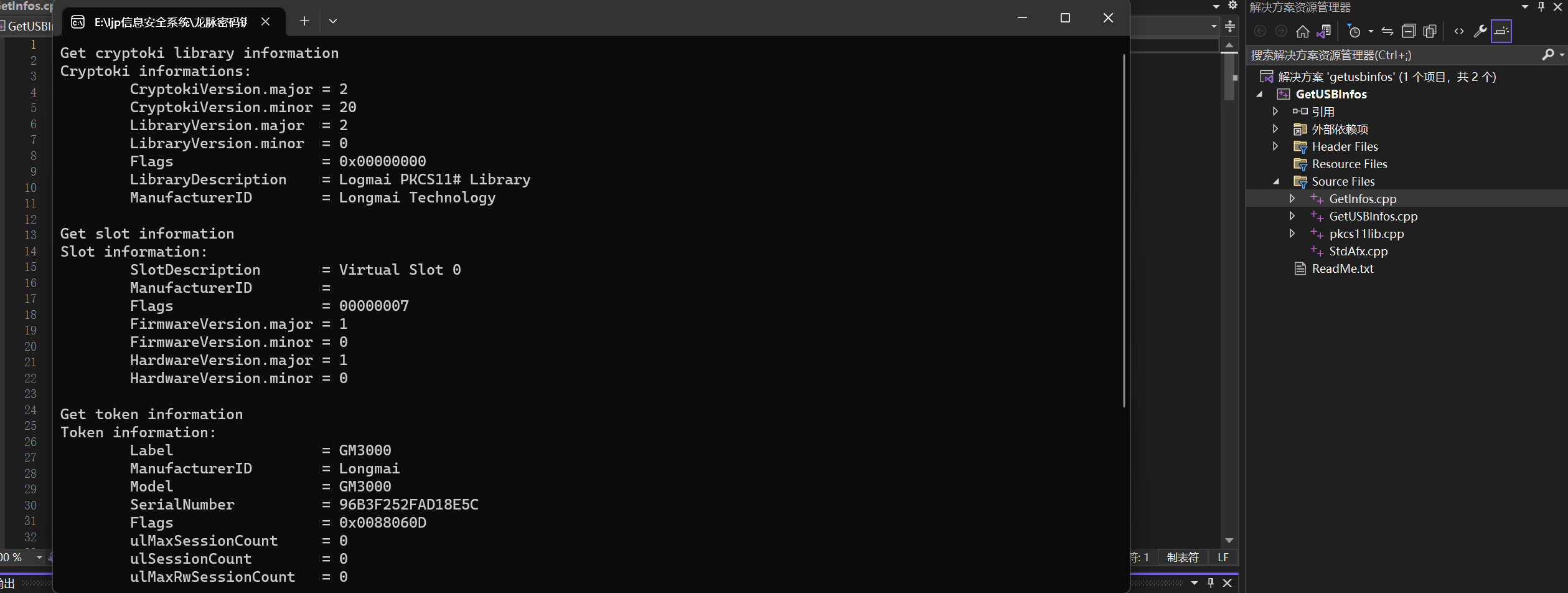Open GetInfos.cpp in Solution Explorer
Image resolution: width=1568 pixels, height=593 pixels.
point(1363,199)
